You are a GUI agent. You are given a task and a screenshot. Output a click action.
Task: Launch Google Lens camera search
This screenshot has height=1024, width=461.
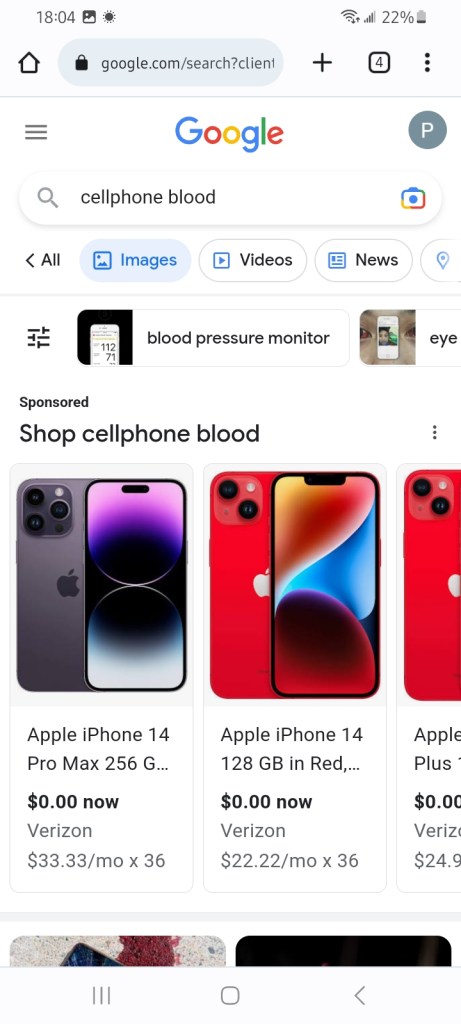pos(413,198)
